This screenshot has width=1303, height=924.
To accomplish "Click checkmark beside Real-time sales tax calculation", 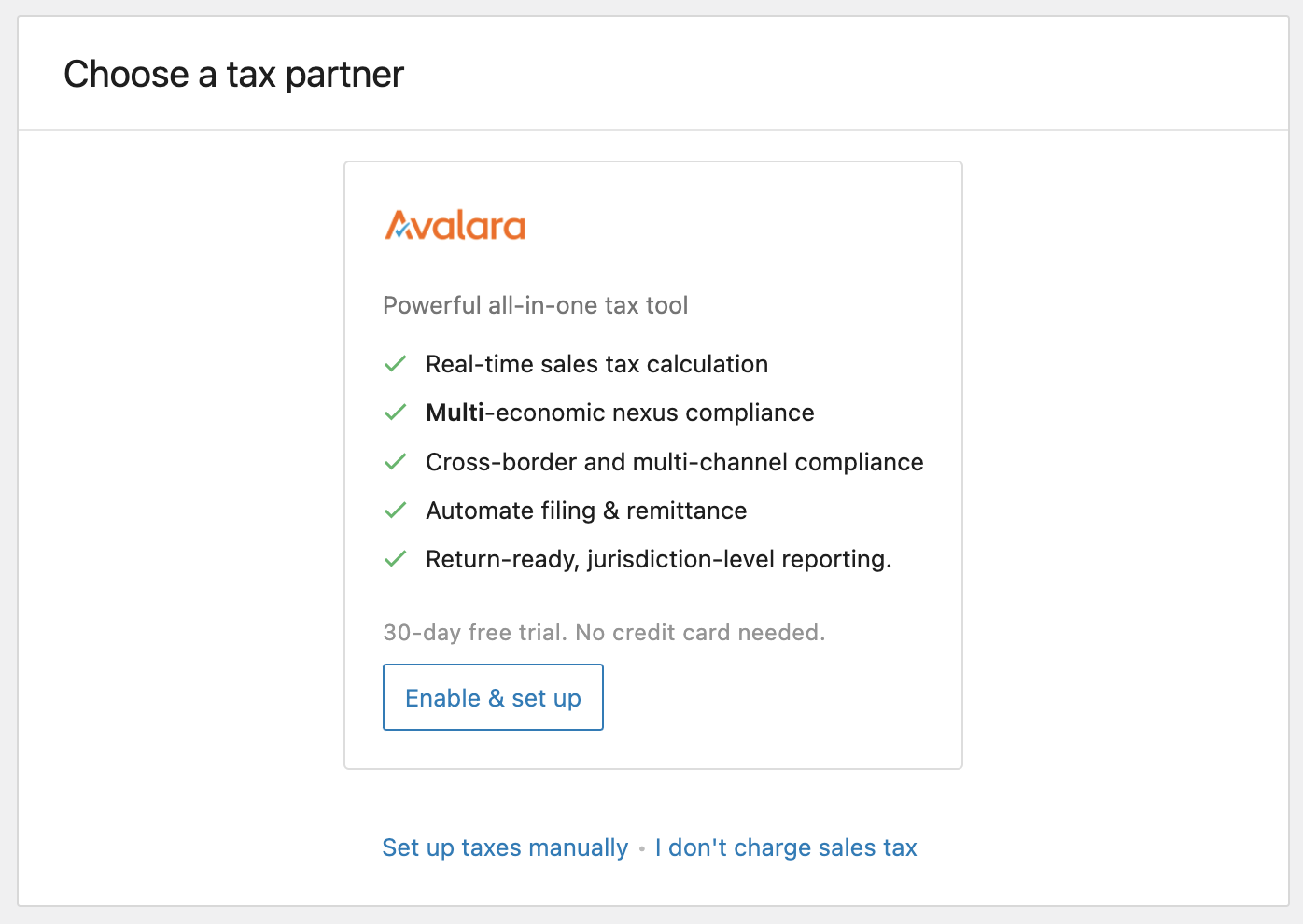I will pyautogui.click(x=396, y=364).
